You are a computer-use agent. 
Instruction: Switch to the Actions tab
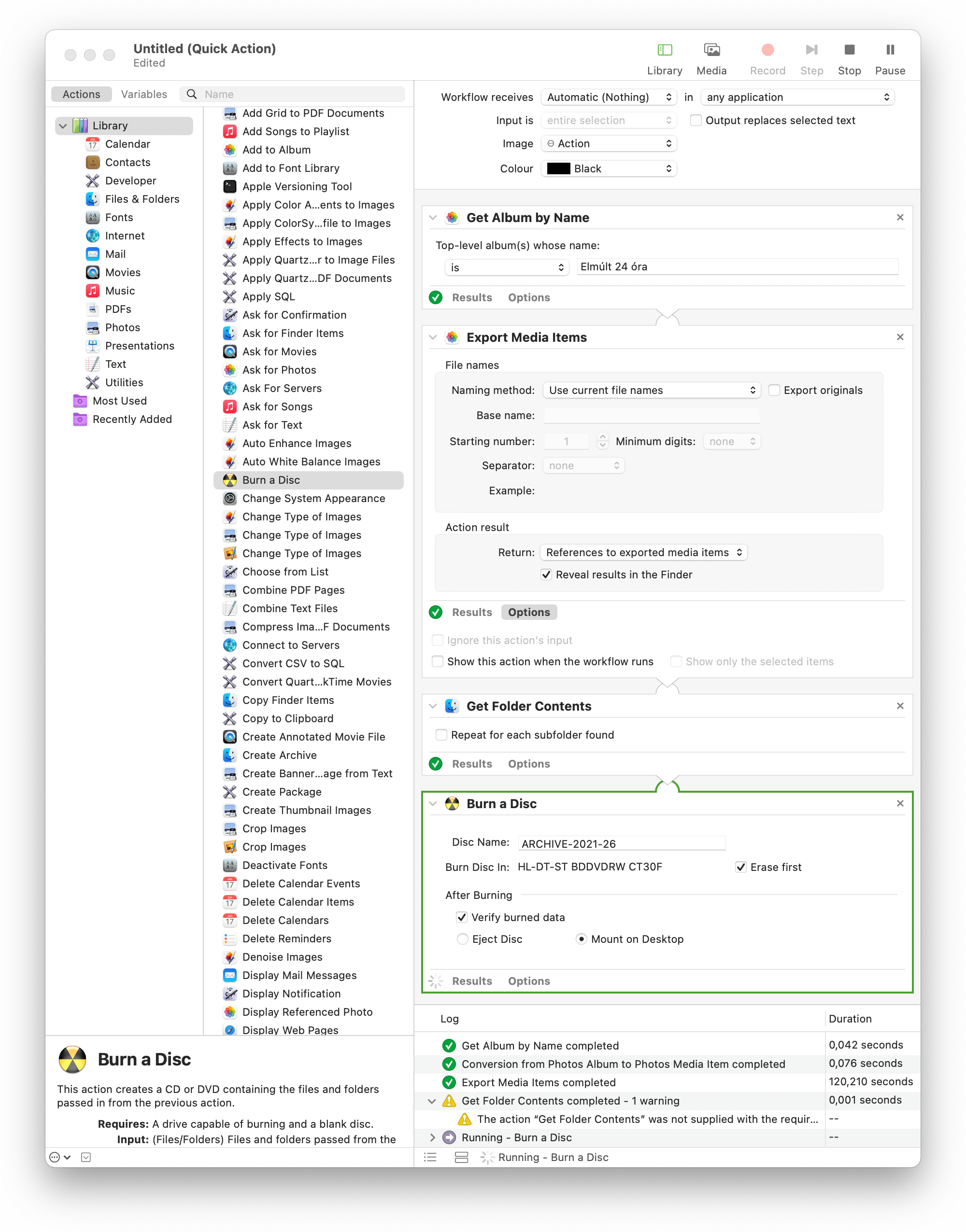click(x=82, y=94)
